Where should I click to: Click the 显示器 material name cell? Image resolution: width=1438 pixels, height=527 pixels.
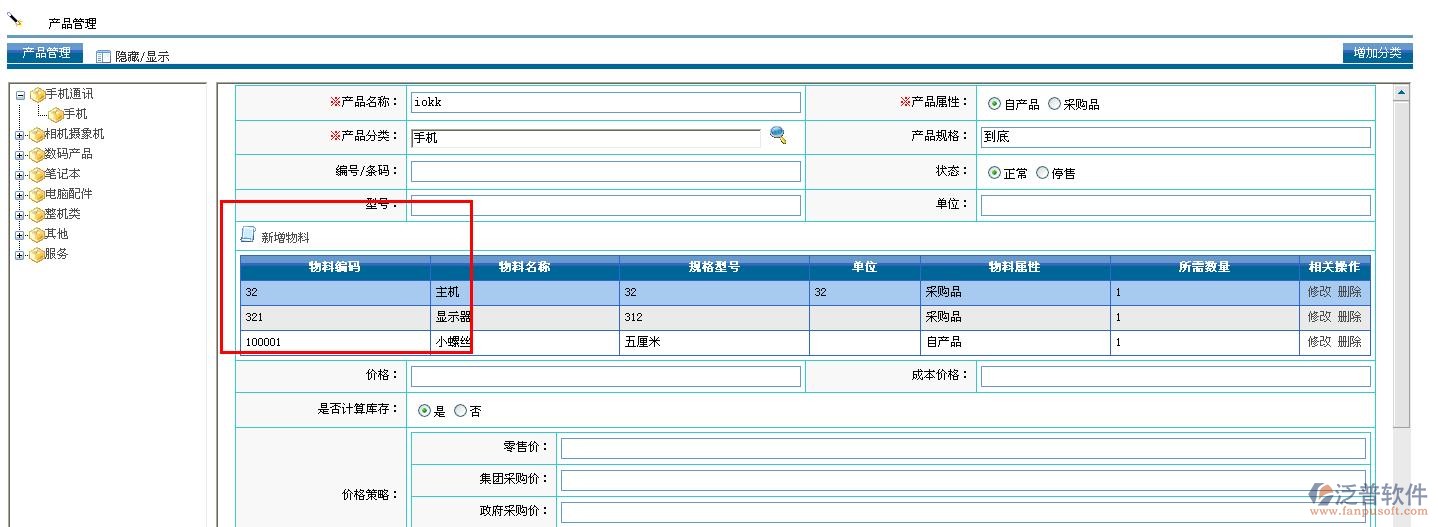525,317
